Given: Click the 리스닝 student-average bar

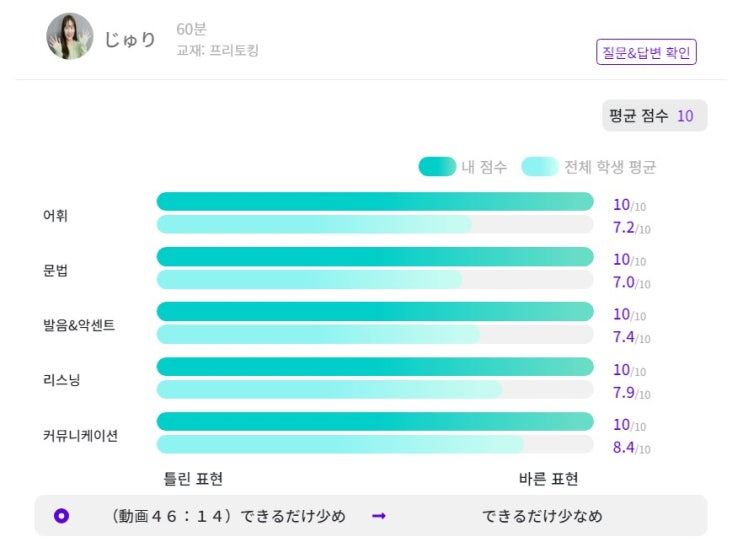Looking at the screenshot, I should pos(329,389).
